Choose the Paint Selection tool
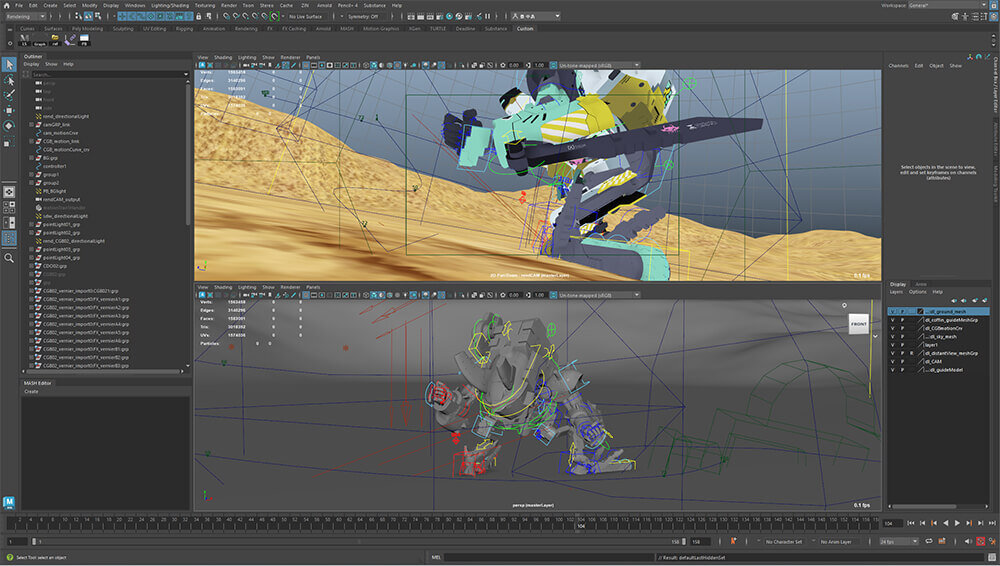 (9, 95)
